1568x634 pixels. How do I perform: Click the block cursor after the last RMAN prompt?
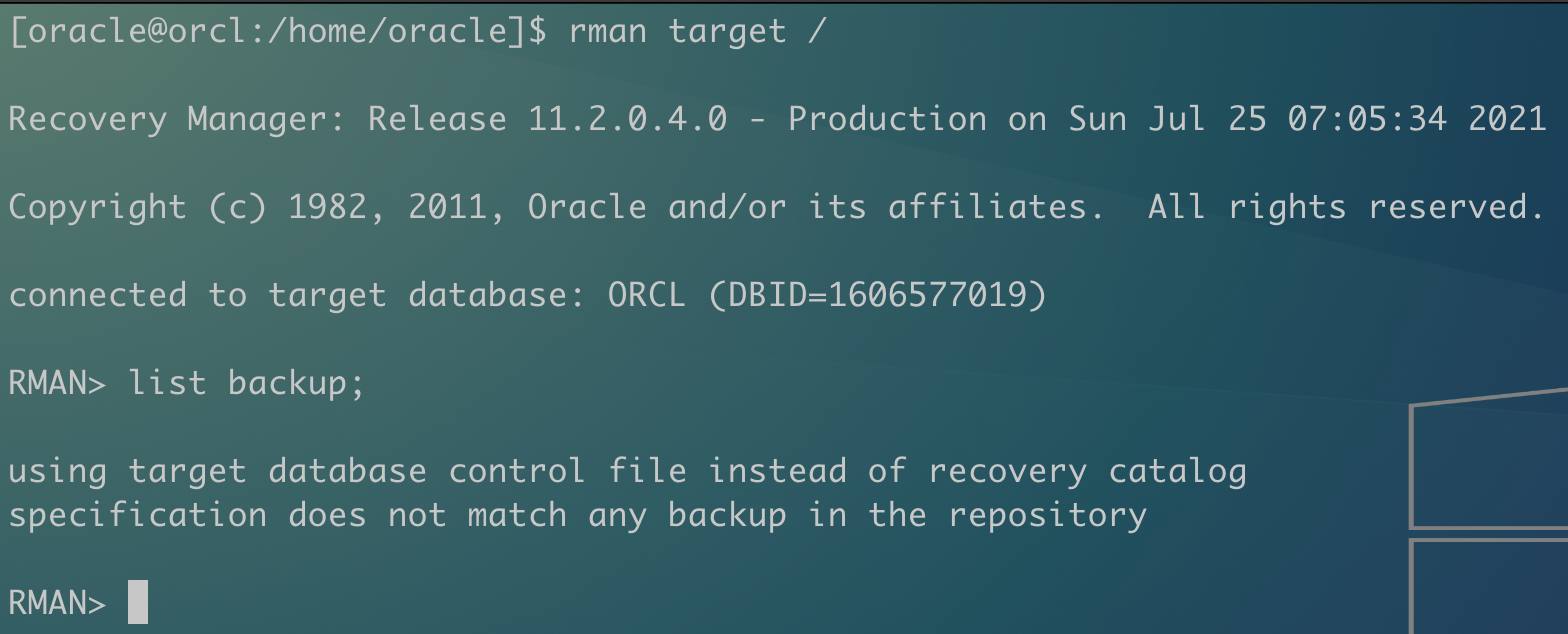pyautogui.click(x=138, y=602)
